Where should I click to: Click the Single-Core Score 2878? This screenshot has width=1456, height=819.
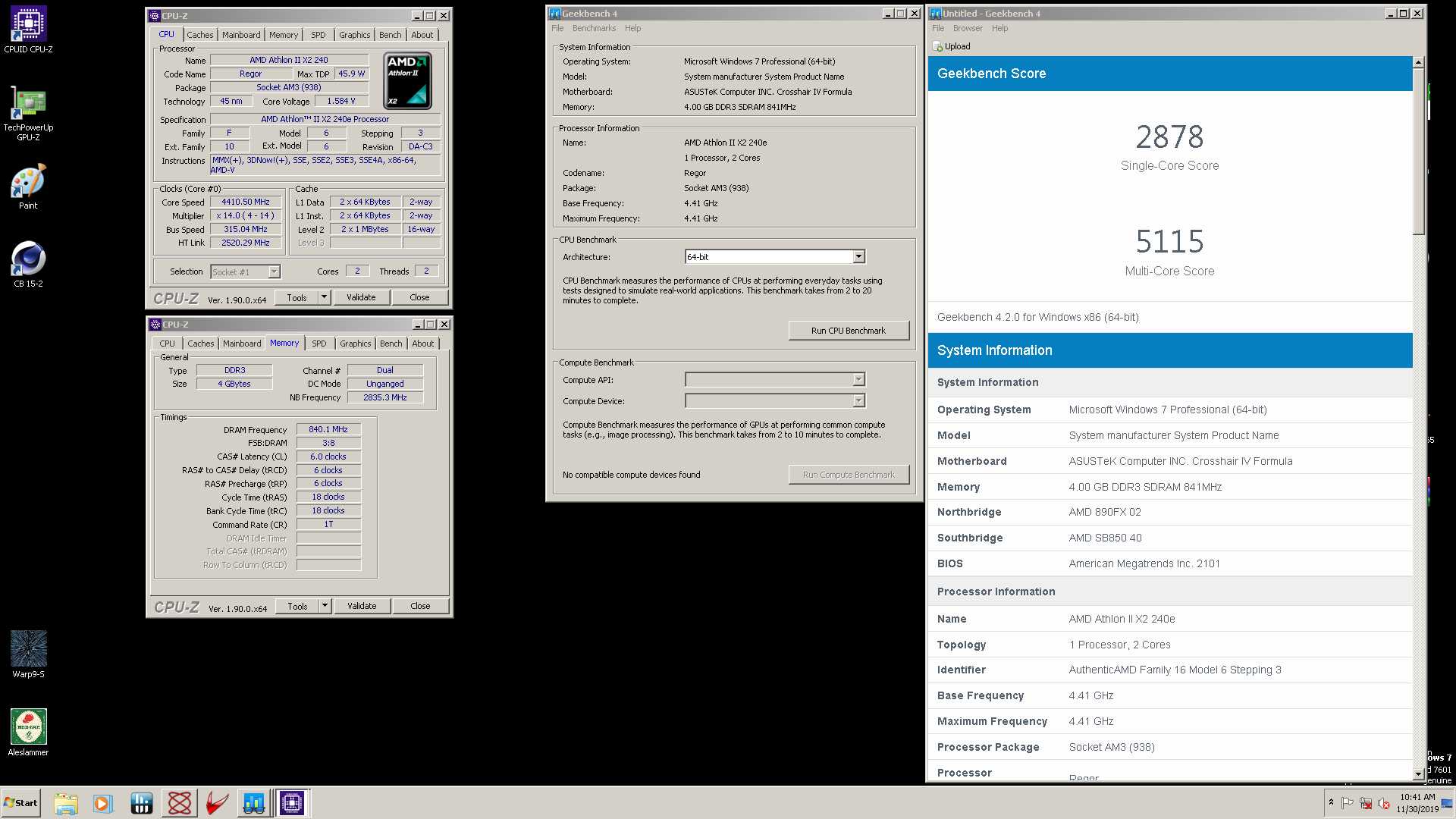(1169, 137)
